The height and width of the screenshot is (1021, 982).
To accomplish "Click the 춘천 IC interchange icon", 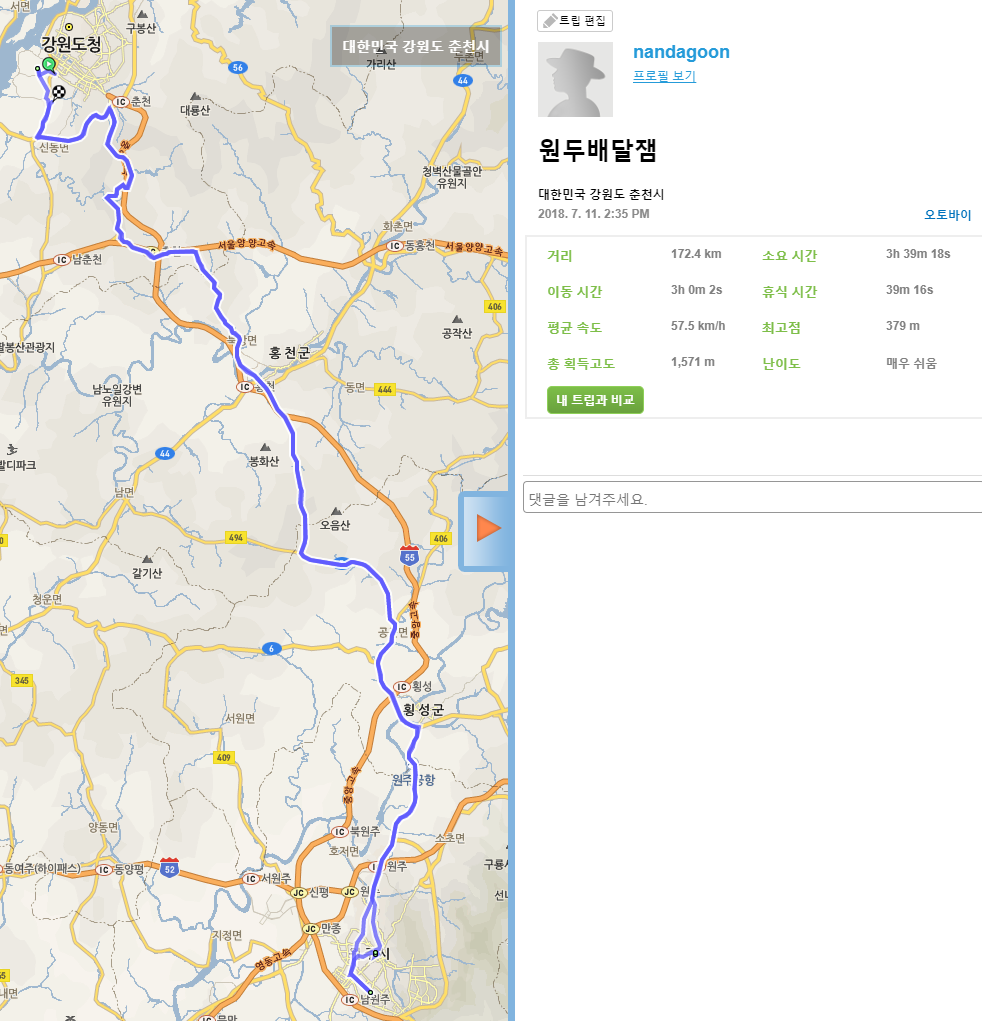I will tap(120, 102).
